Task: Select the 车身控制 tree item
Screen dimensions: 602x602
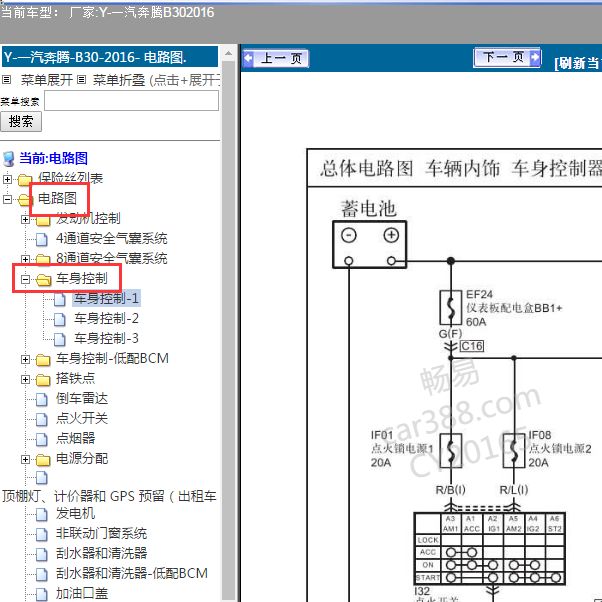Action: pos(82,278)
